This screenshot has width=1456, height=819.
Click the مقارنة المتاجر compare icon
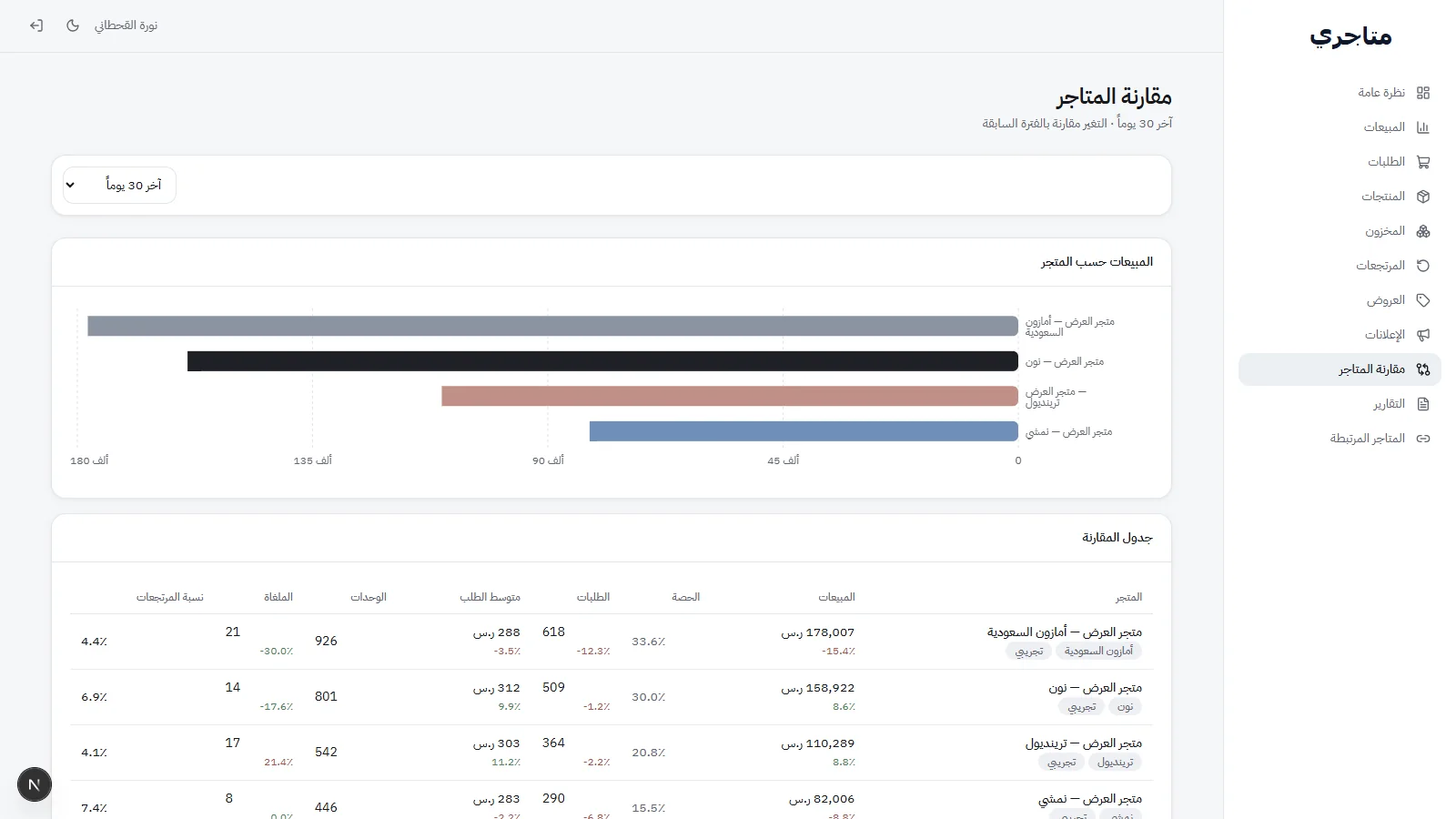[x=1423, y=369]
